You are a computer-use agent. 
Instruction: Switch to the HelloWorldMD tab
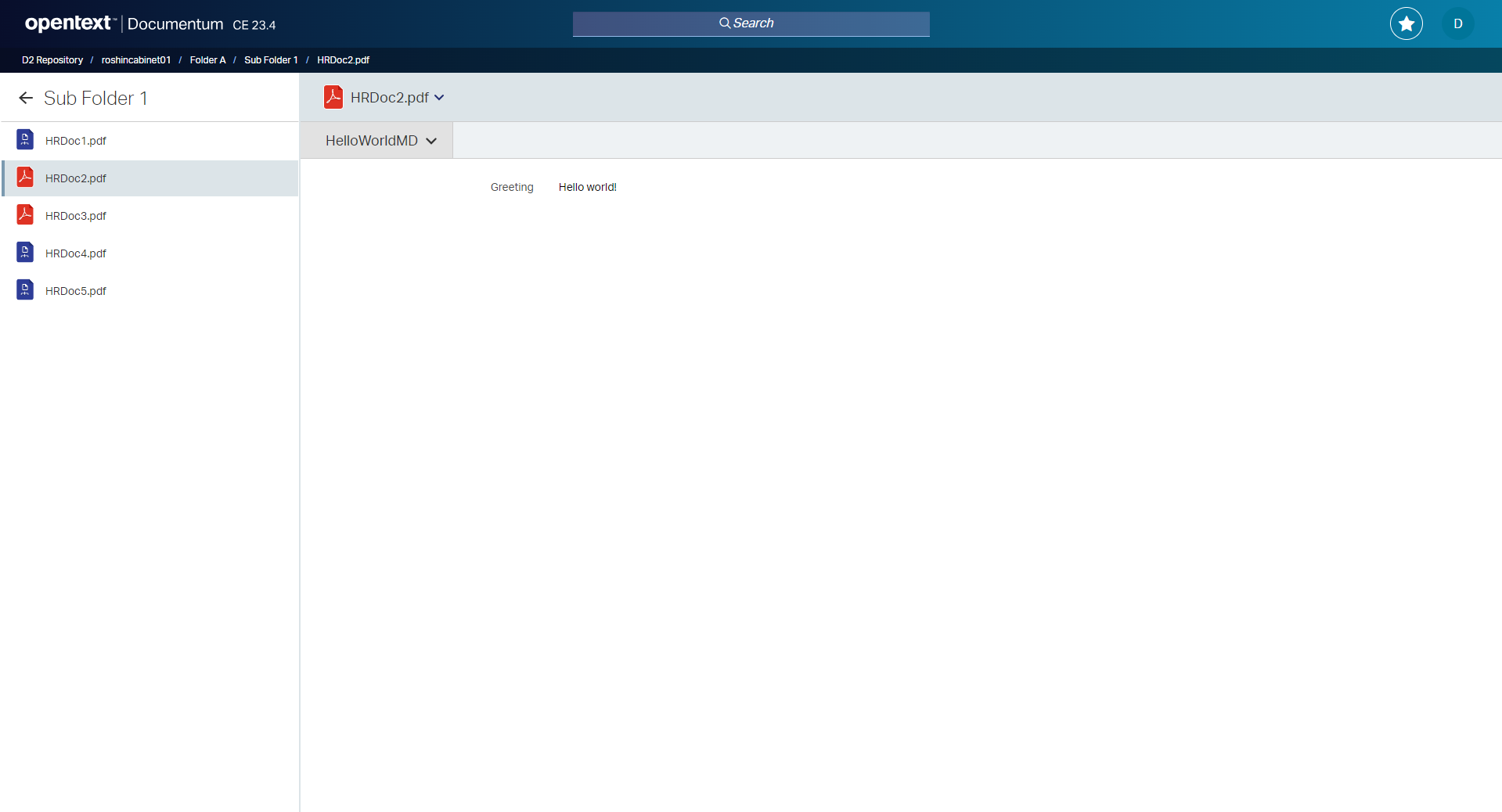[x=371, y=141]
